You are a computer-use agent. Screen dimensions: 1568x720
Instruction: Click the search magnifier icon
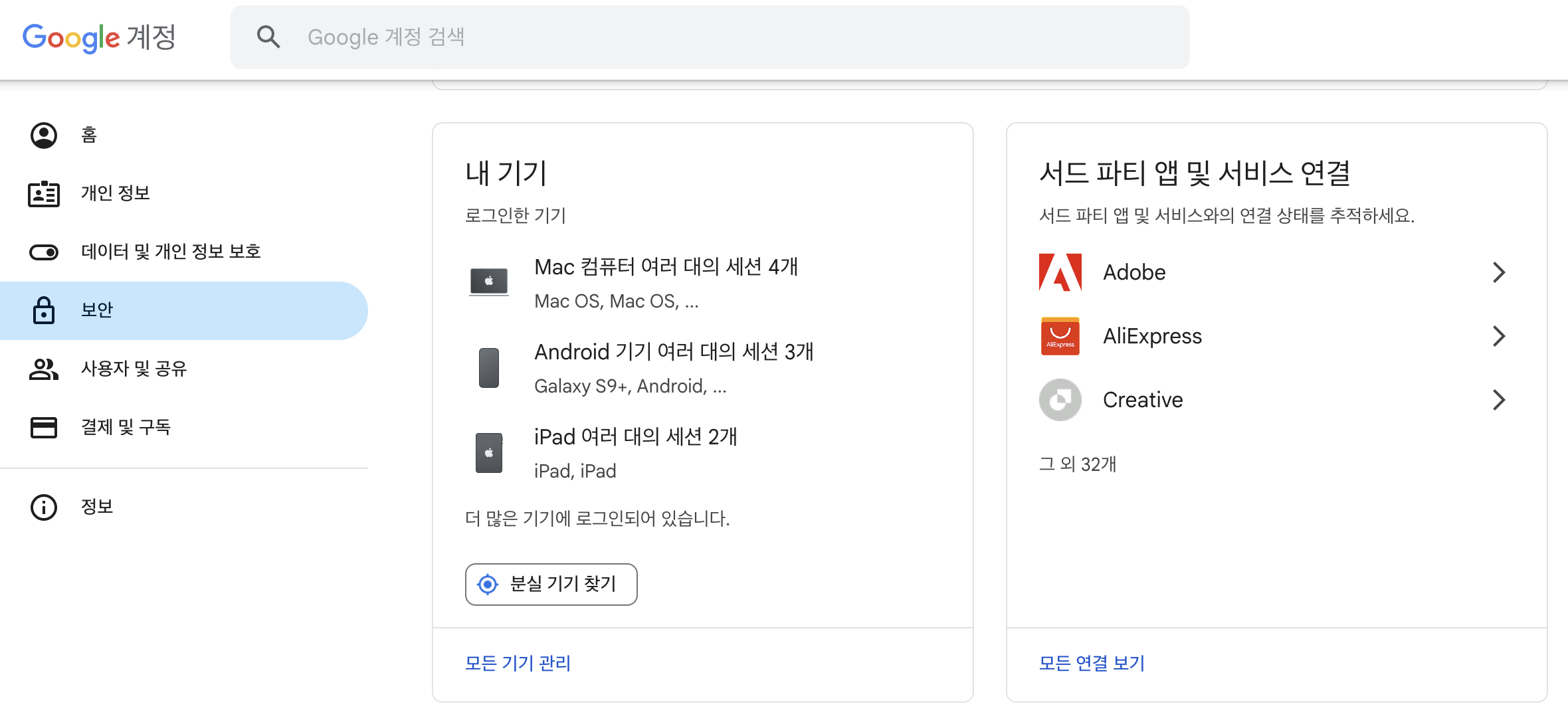[268, 37]
